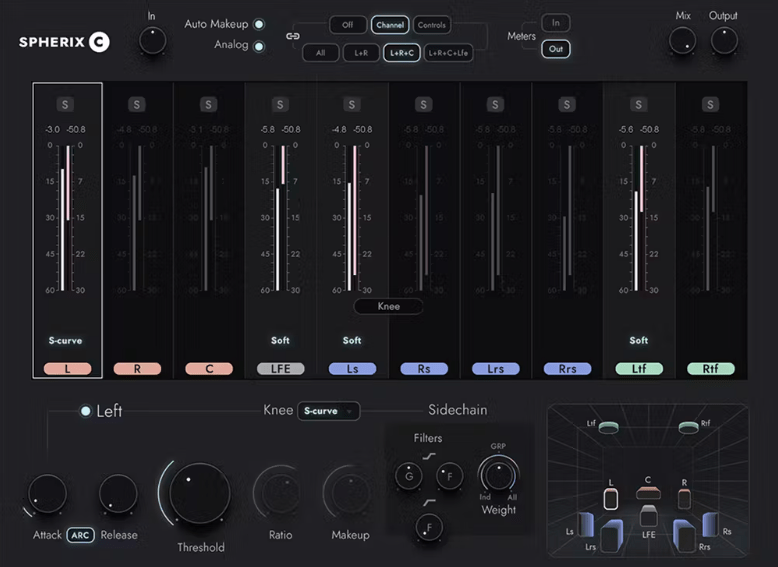
Task: Enable the ARC auto release button
Action: [80, 535]
